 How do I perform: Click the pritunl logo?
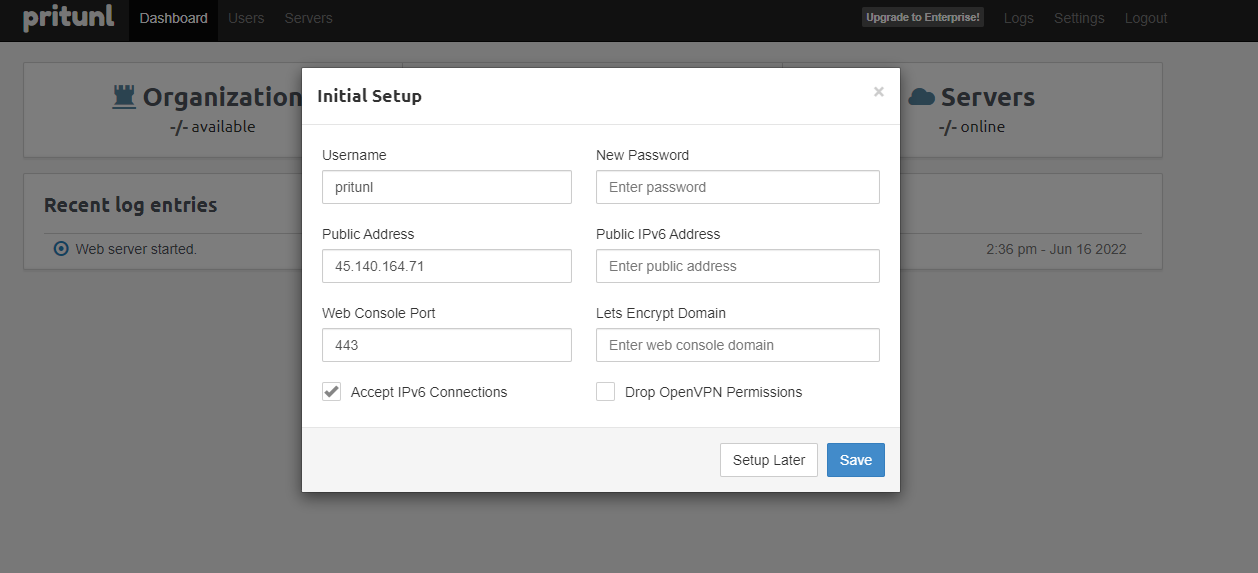pos(69,18)
